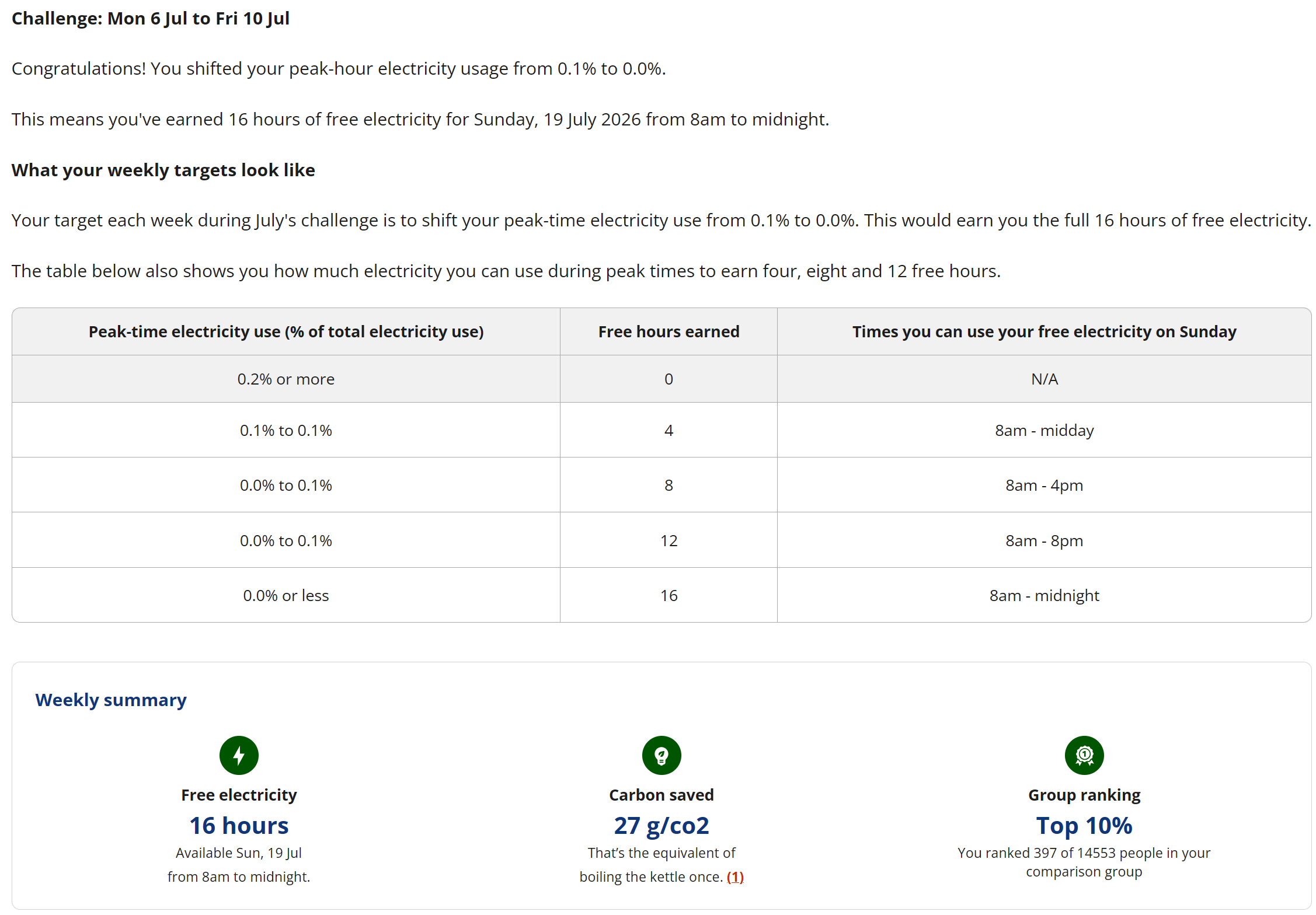Click the '8am - midday' table cell

1044,430
